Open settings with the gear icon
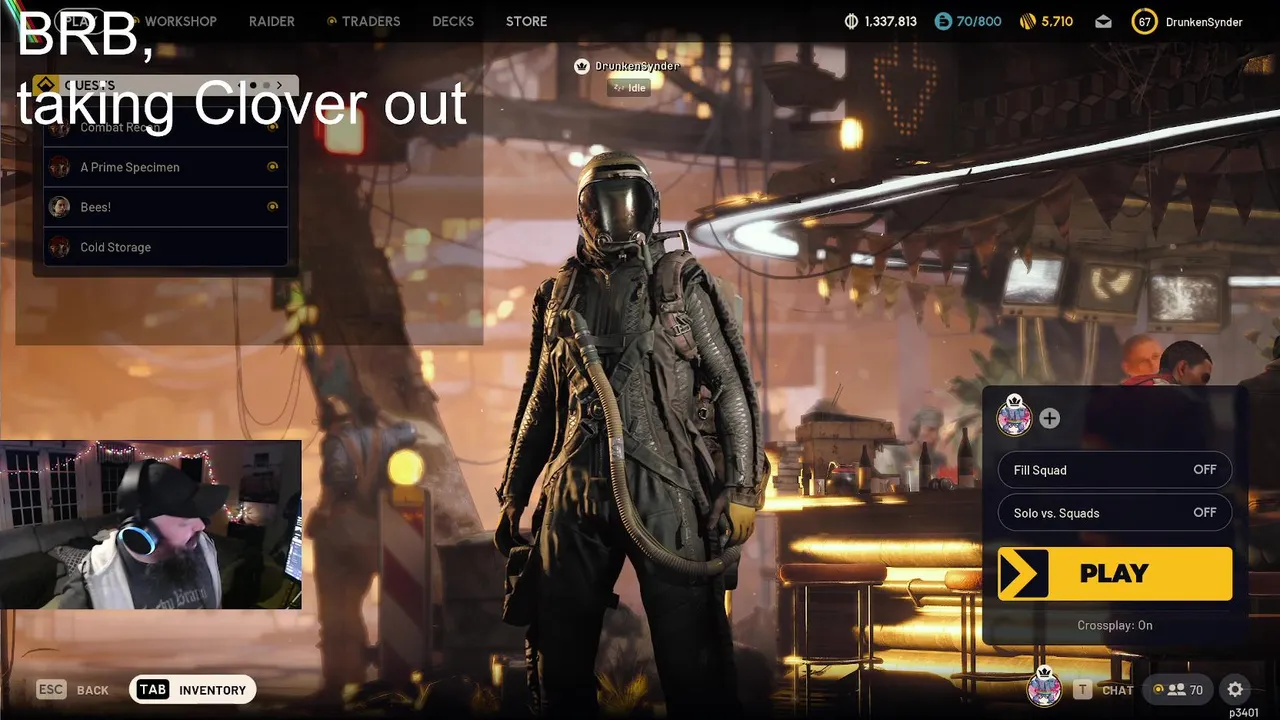 pyautogui.click(x=1235, y=689)
